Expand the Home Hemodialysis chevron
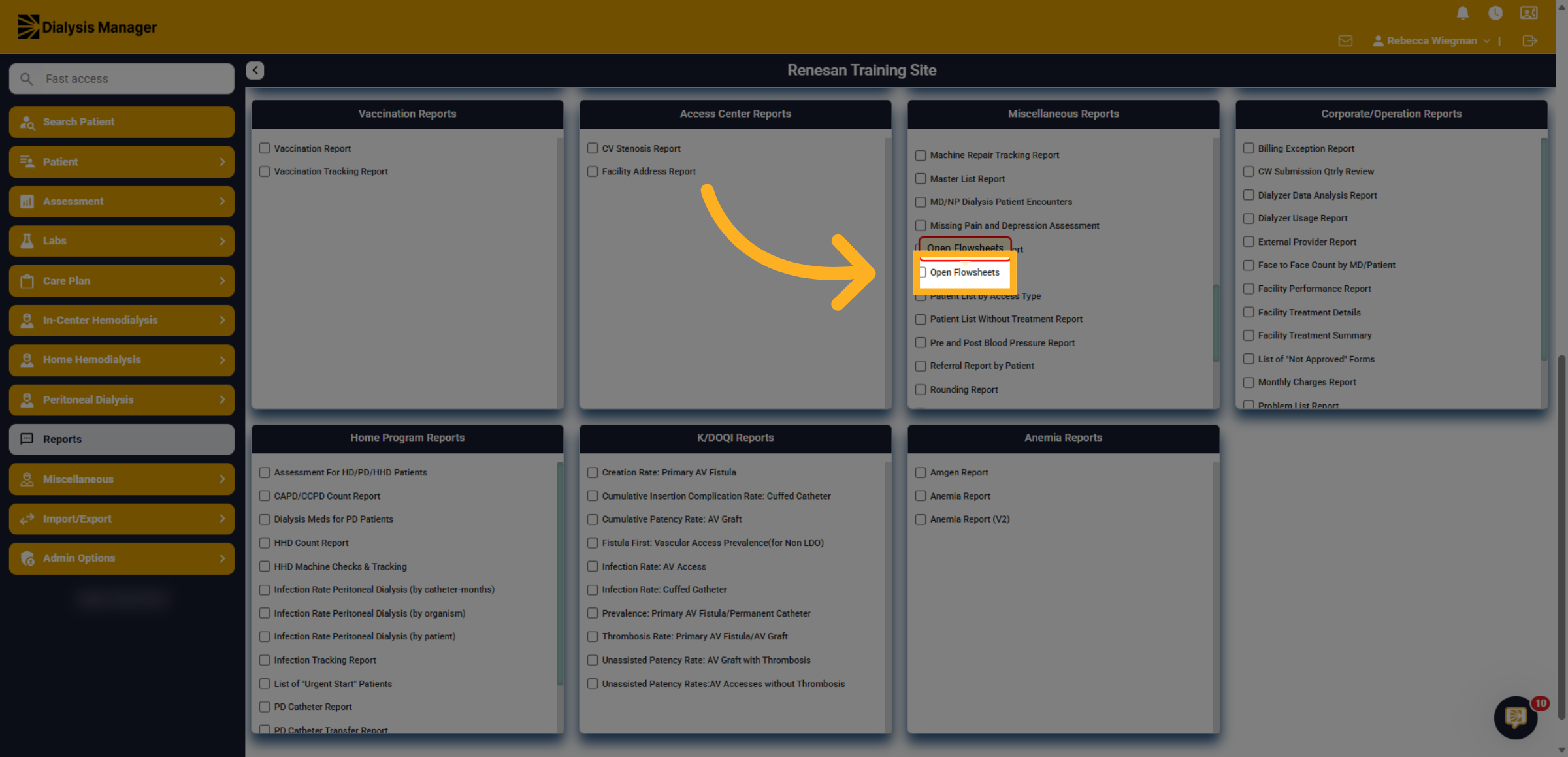This screenshot has height=757, width=1568. [222, 360]
